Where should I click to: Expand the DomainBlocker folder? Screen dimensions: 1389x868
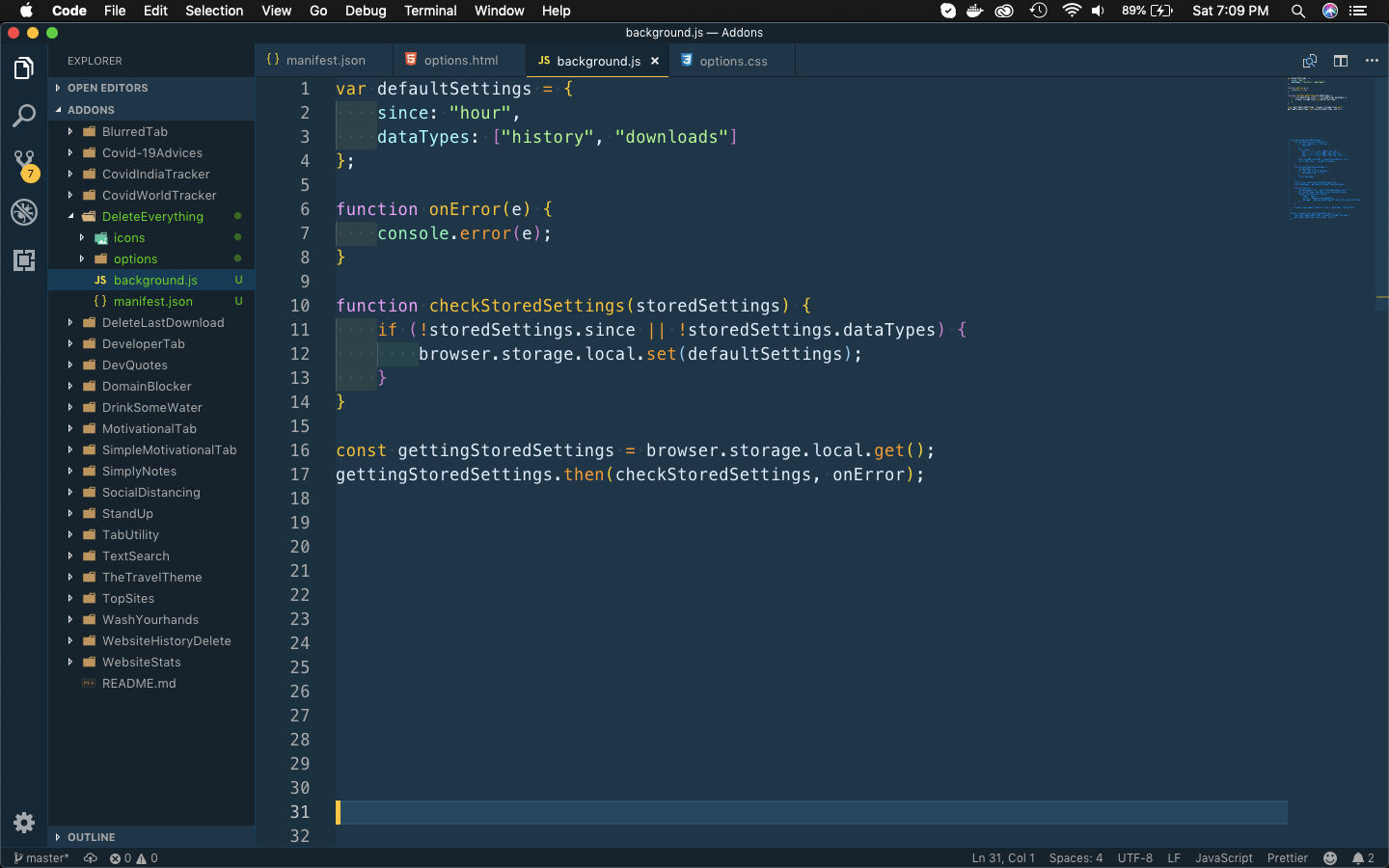[x=151, y=387]
